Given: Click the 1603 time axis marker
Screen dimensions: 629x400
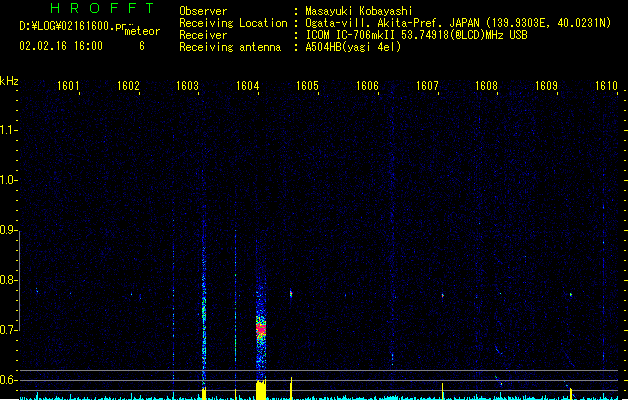Looking at the screenshot, I should coord(188,86).
